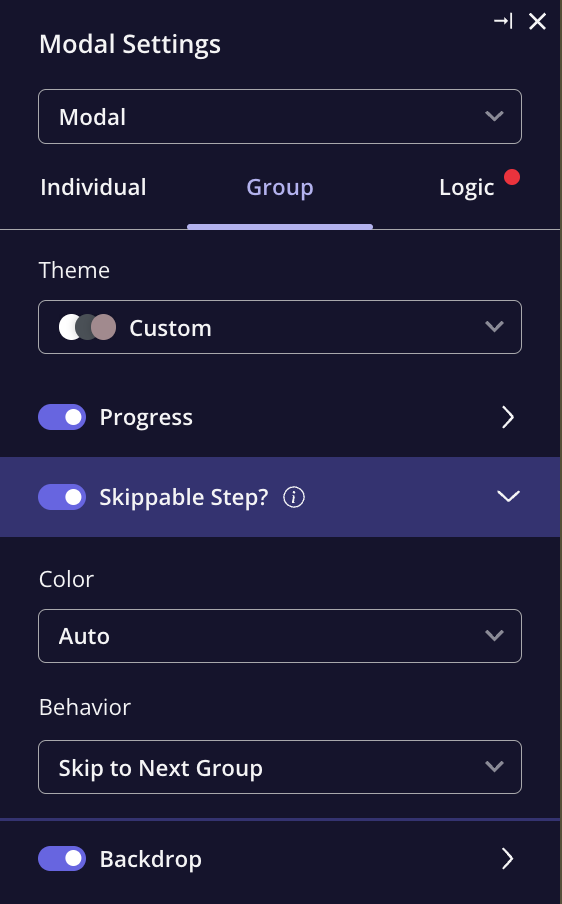Click the Backdrop label row
Screen dimensions: 562x904
coord(280,858)
